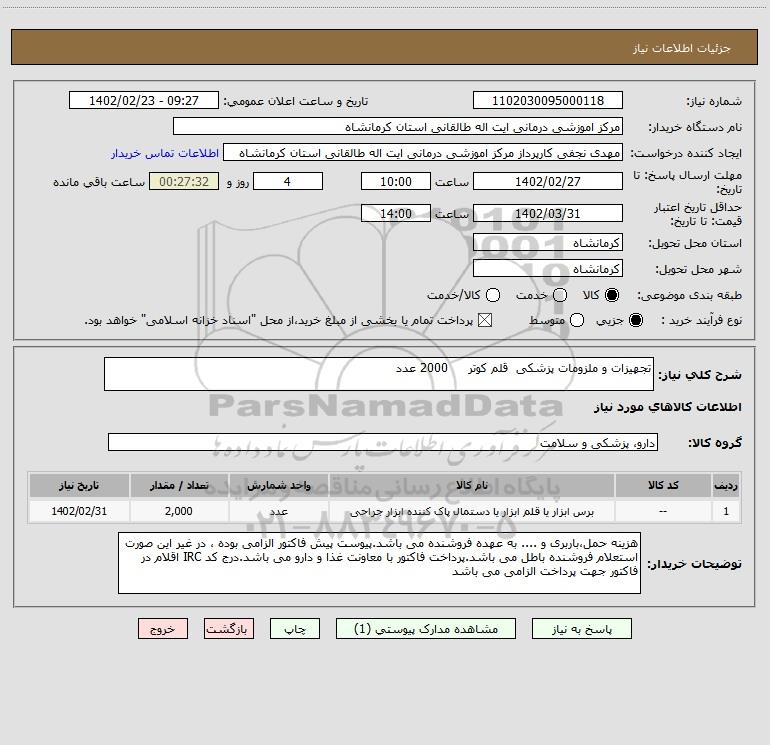This screenshot has height=745, width=770.
Task: Click the remaining time counter 00:27:32
Action: (184, 181)
